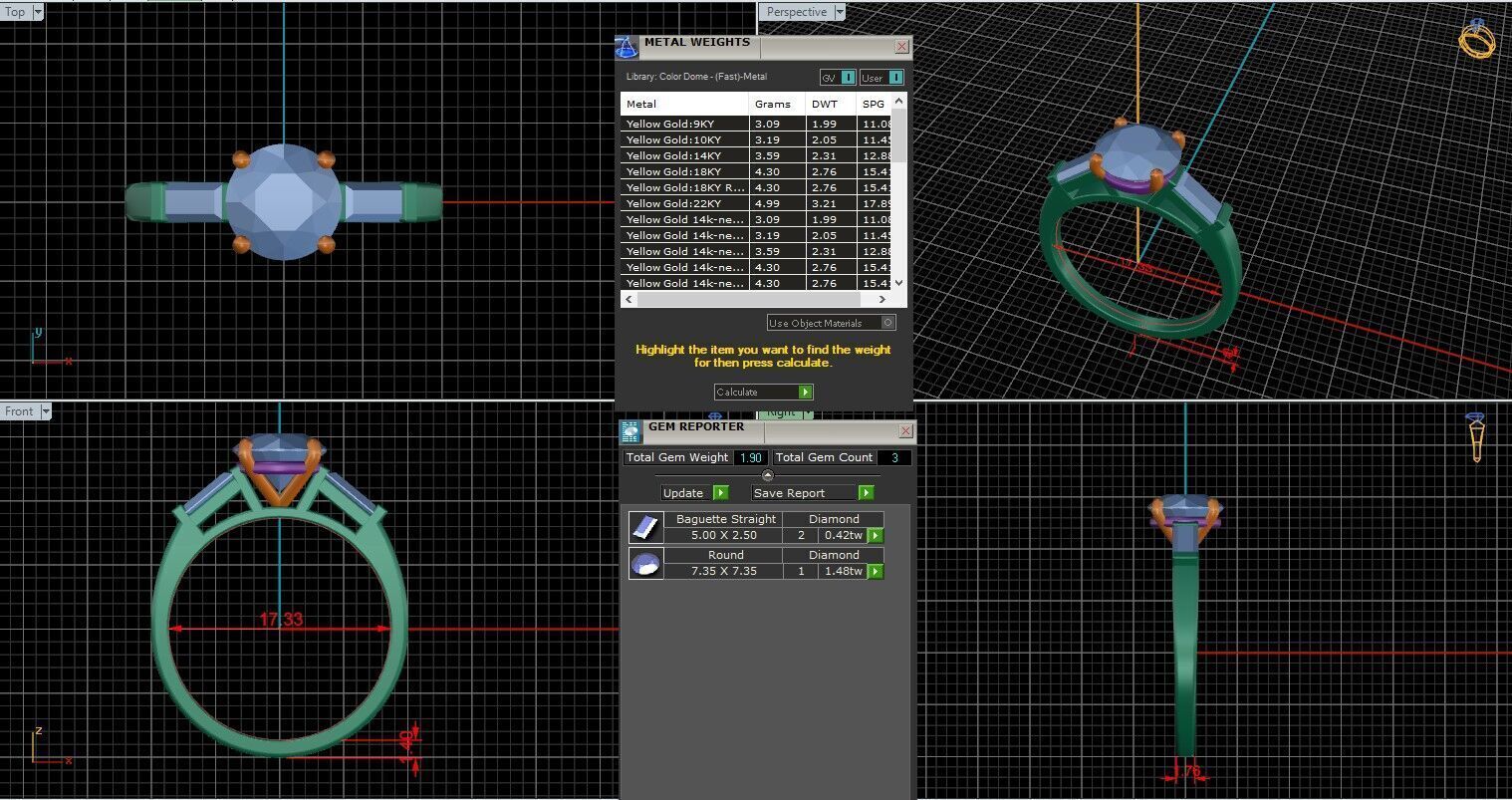Open the Perspective viewport dropdown arrow
The image size is (1512, 800).
coord(839,12)
